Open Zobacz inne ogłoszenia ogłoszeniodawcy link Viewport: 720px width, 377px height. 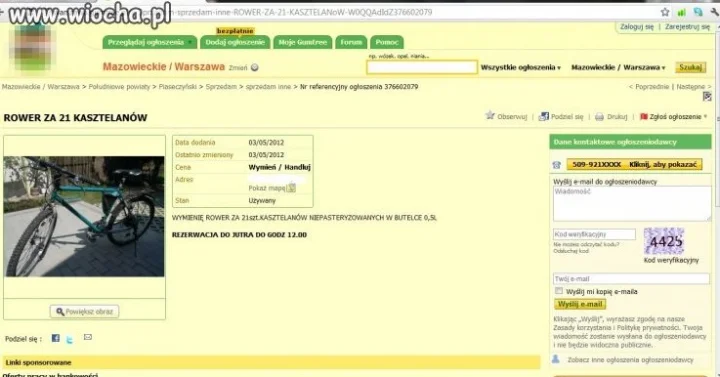(630, 360)
